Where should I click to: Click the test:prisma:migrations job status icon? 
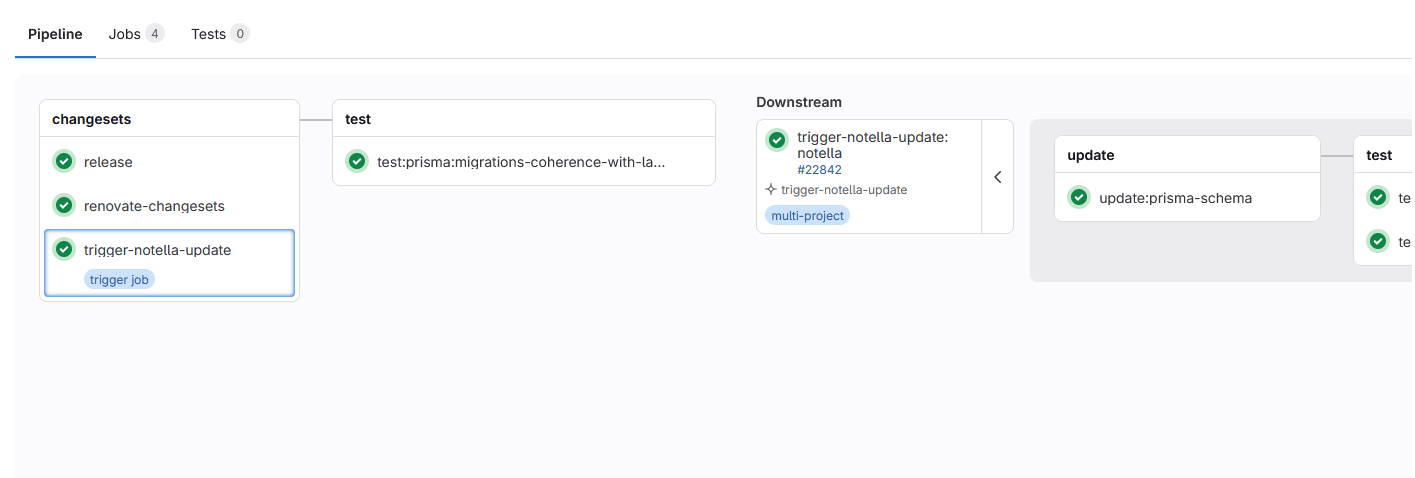tap(357, 162)
